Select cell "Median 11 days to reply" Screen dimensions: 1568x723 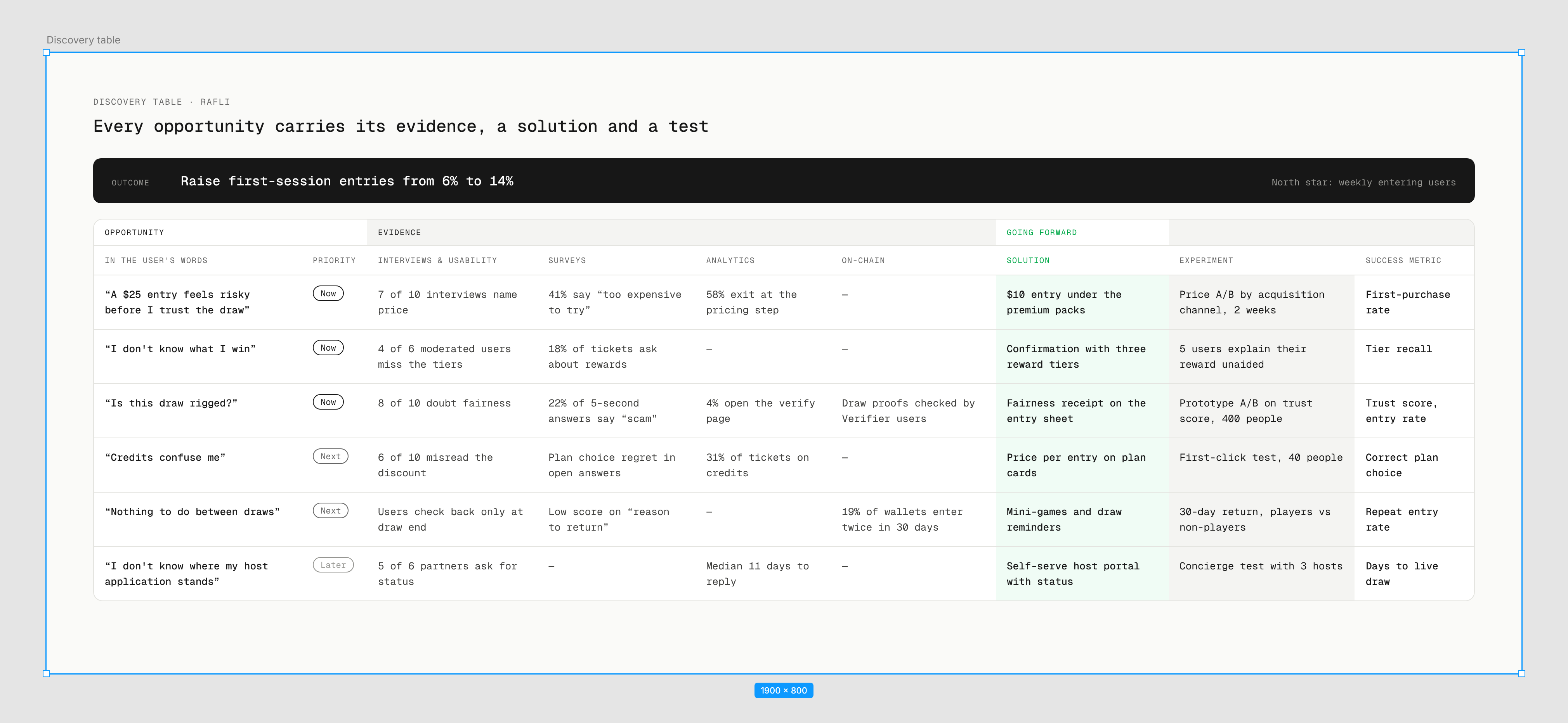coord(757,574)
